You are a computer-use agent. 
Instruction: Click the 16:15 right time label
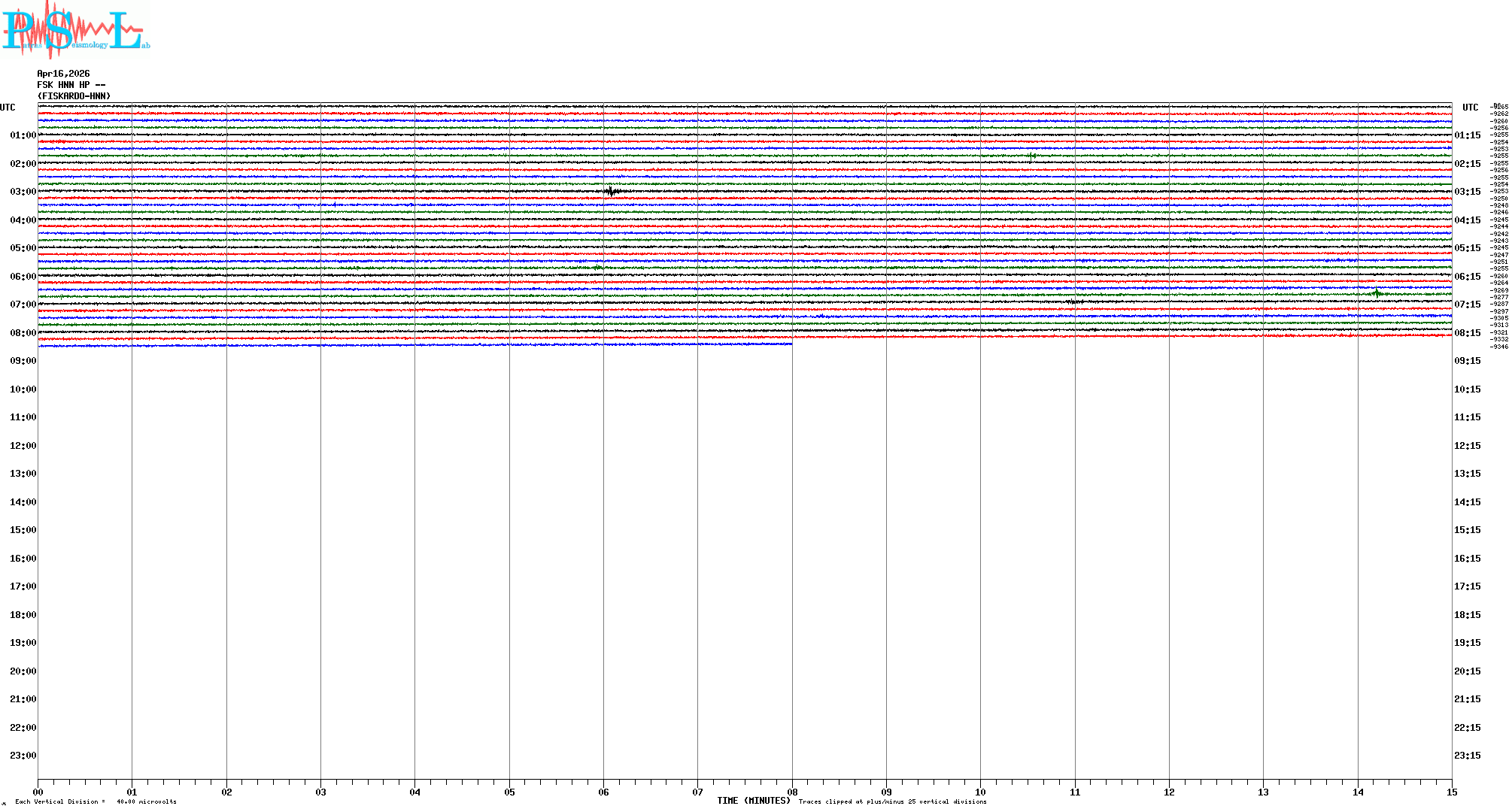(1467, 559)
